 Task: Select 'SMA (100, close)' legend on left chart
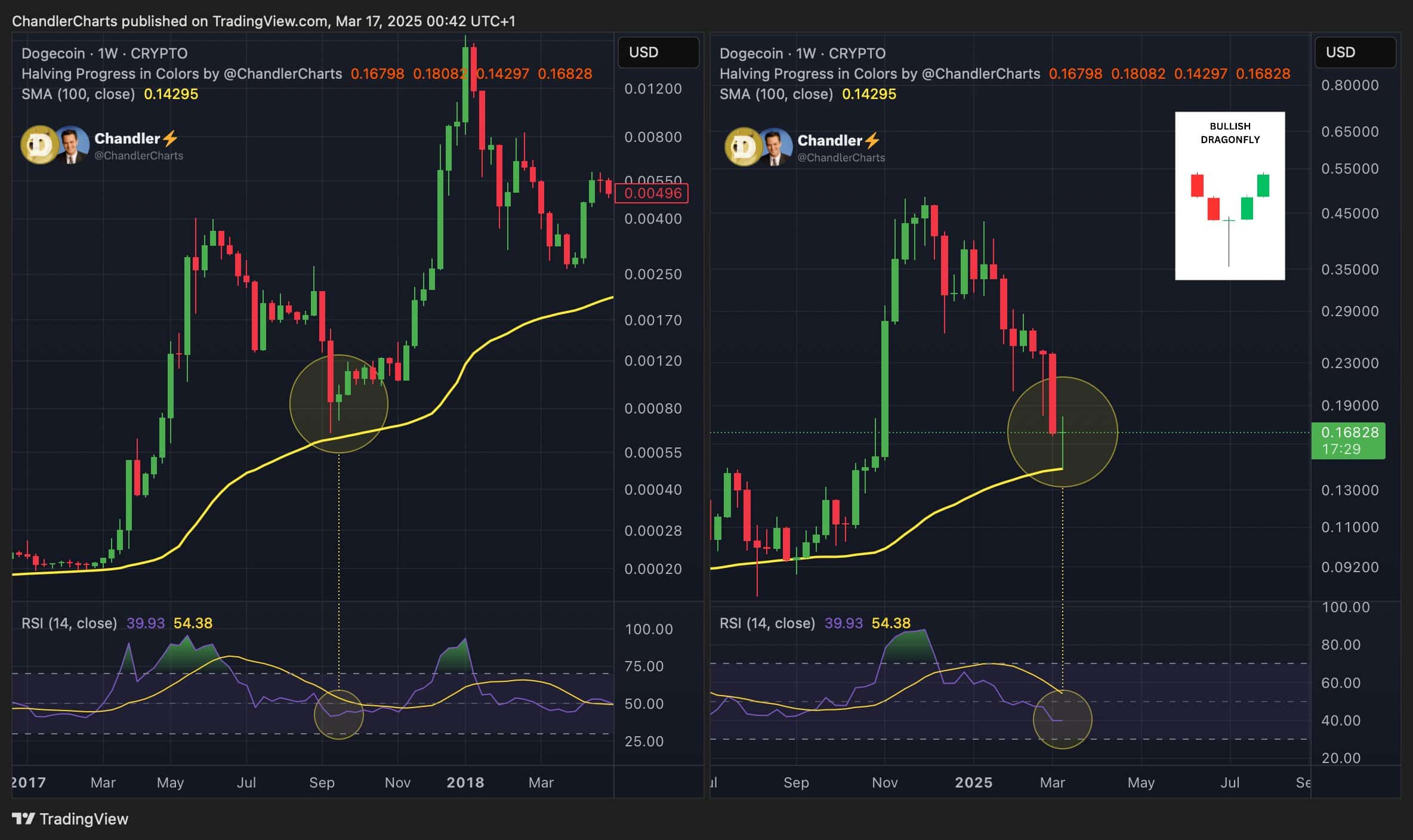click(78, 94)
